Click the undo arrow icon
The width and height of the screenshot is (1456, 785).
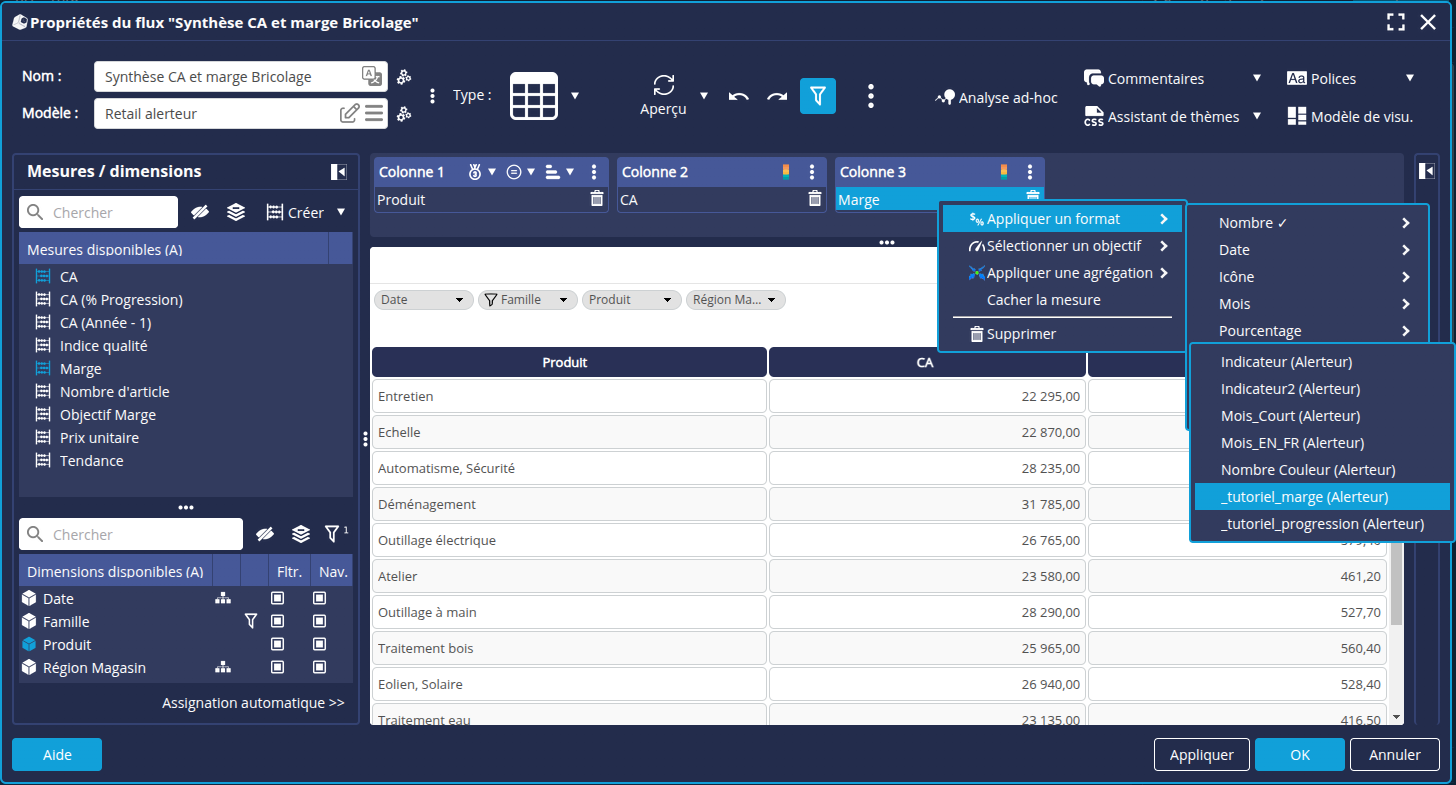pyautogui.click(x=738, y=96)
